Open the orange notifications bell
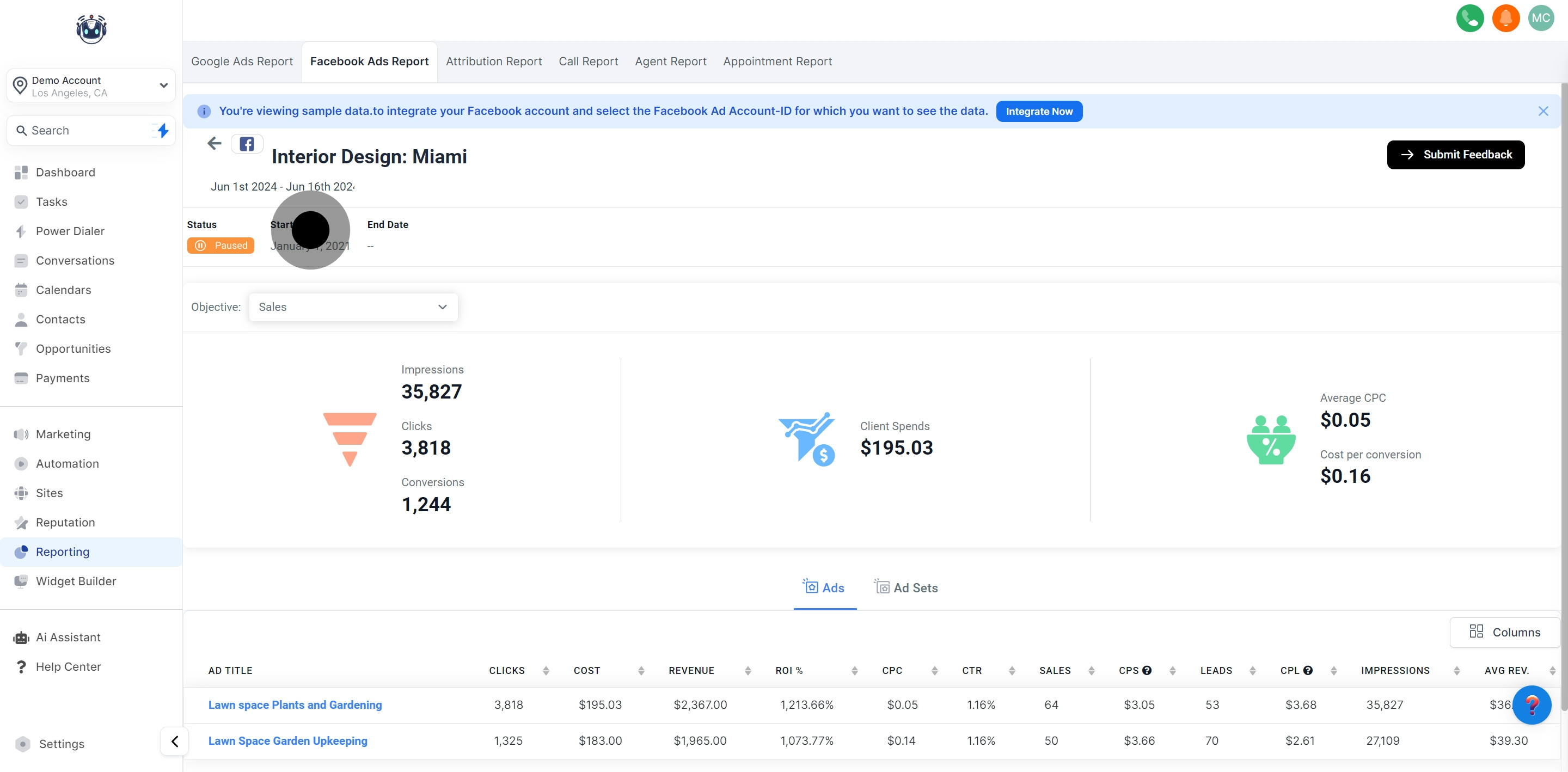The width and height of the screenshot is (1568, 772). click(x=1505, y=19)
